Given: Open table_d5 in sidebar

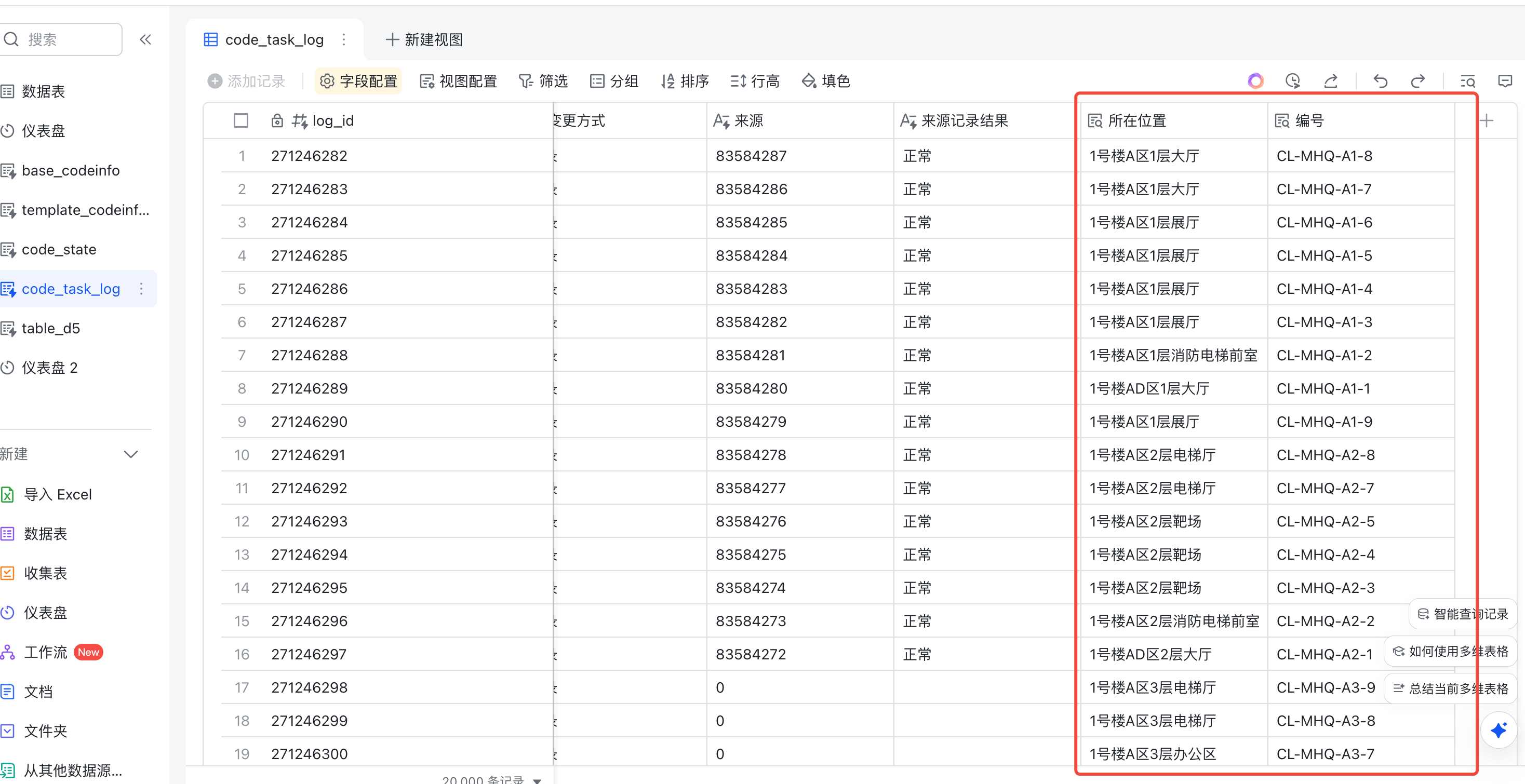Looking at the screenshot, I should (50, 328).
